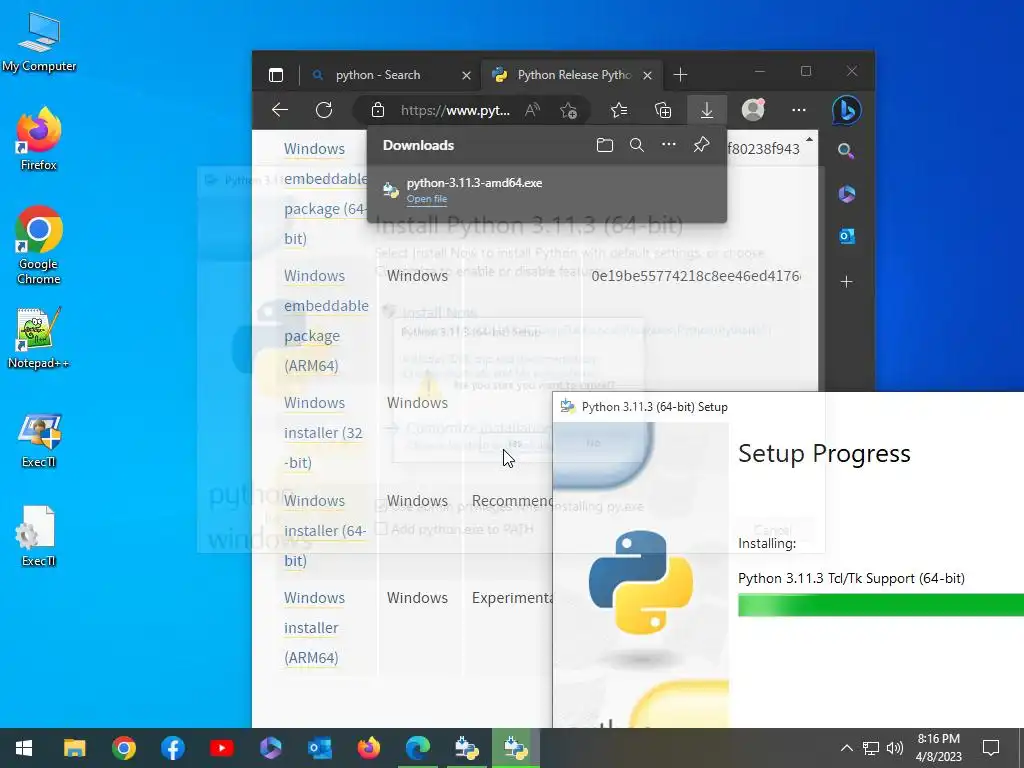Toggle Read aloud in address bar

pyautogui.click(x=532, y=110)
